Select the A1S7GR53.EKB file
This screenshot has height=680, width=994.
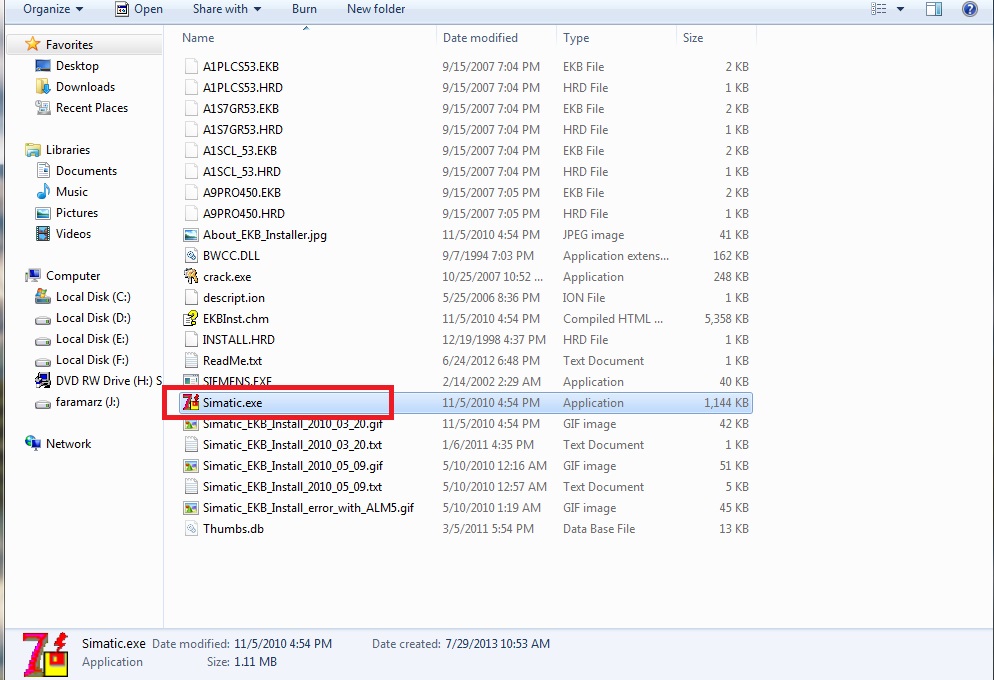[x=240, y=108]
